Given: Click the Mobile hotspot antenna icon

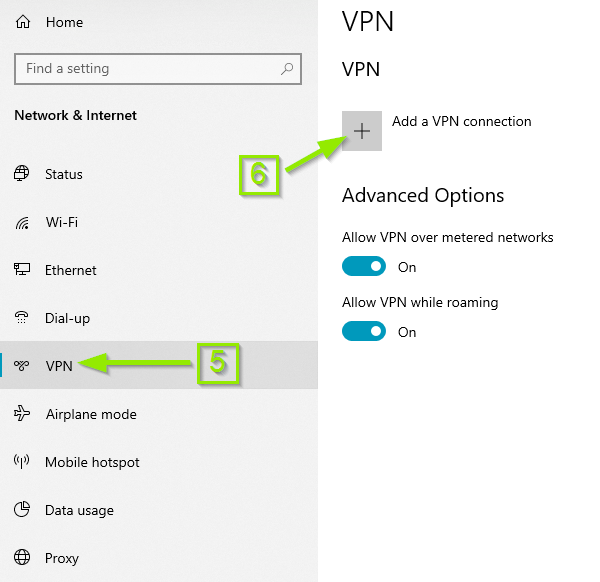Looking at the screenshot, I should point(21,461).
